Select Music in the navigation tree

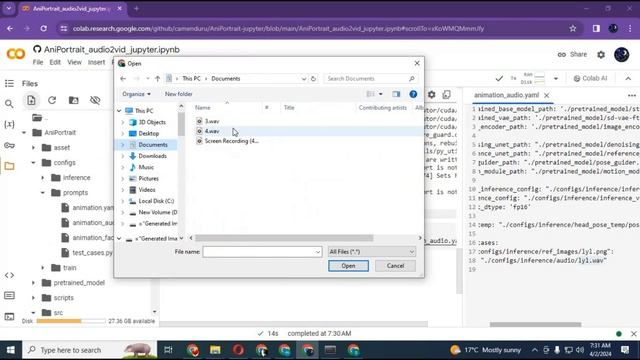tap(146, 167)
